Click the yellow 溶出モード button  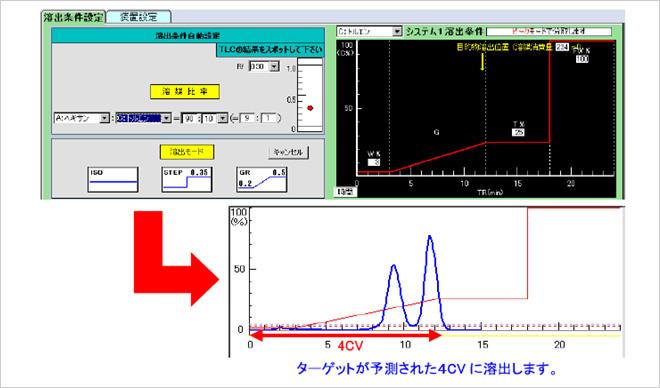pyautogui.click(x=186, y=152)
